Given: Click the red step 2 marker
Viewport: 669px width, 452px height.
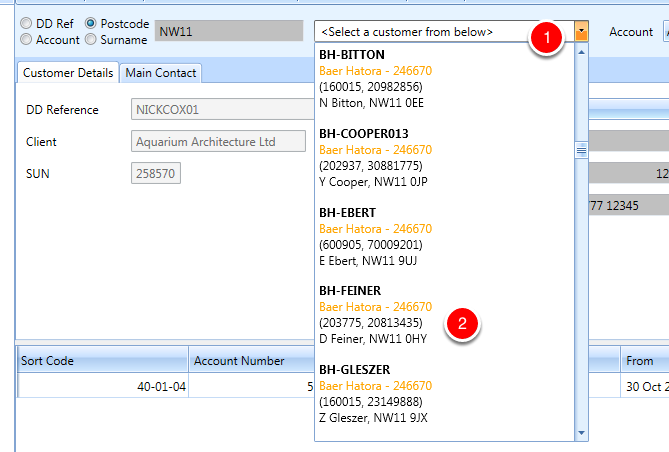Looking at the screenshot, I should tap(462, 323).
